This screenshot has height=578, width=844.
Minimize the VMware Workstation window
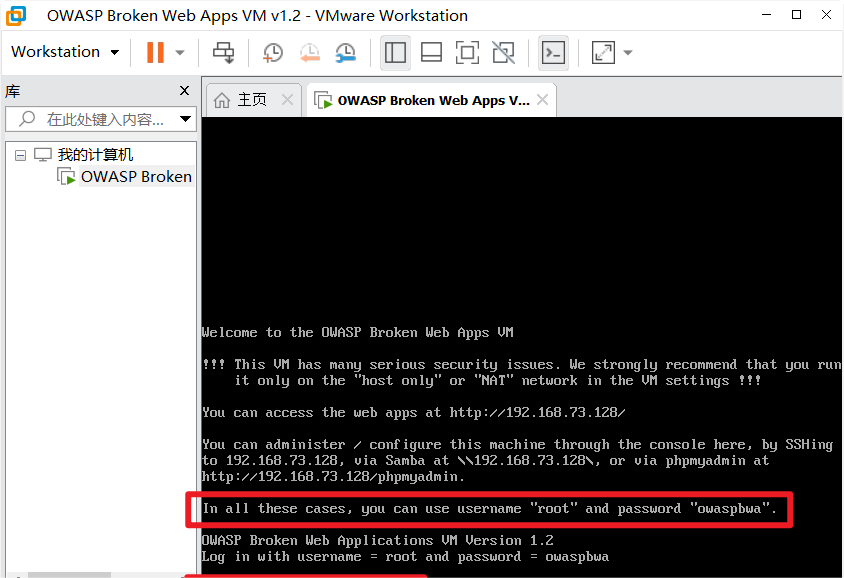coord(767,15)
